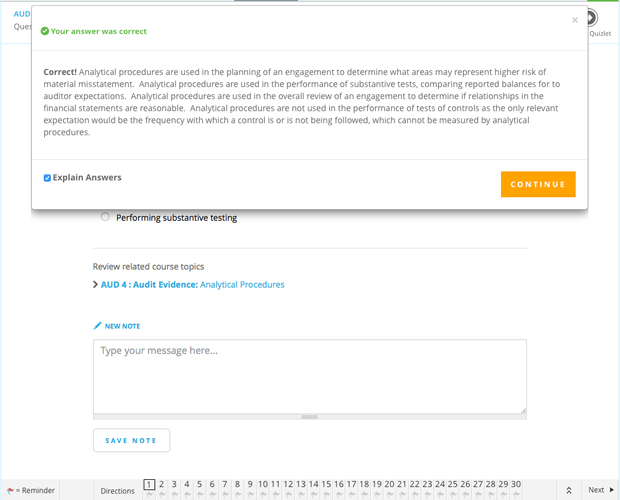Click the Quizlet icon at top right

[x=592, y=19]
